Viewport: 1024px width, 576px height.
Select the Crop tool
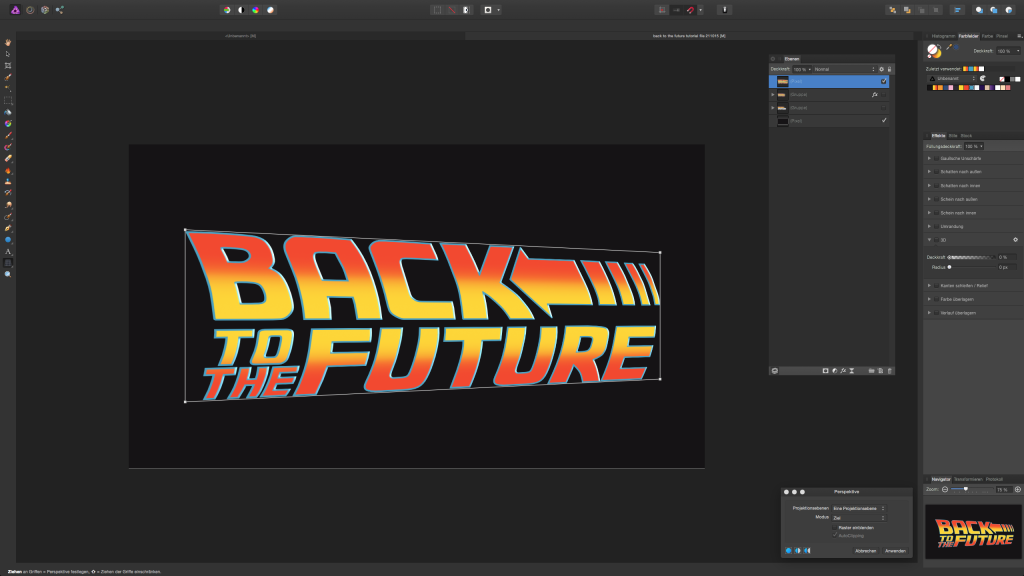tap(8, 66)
